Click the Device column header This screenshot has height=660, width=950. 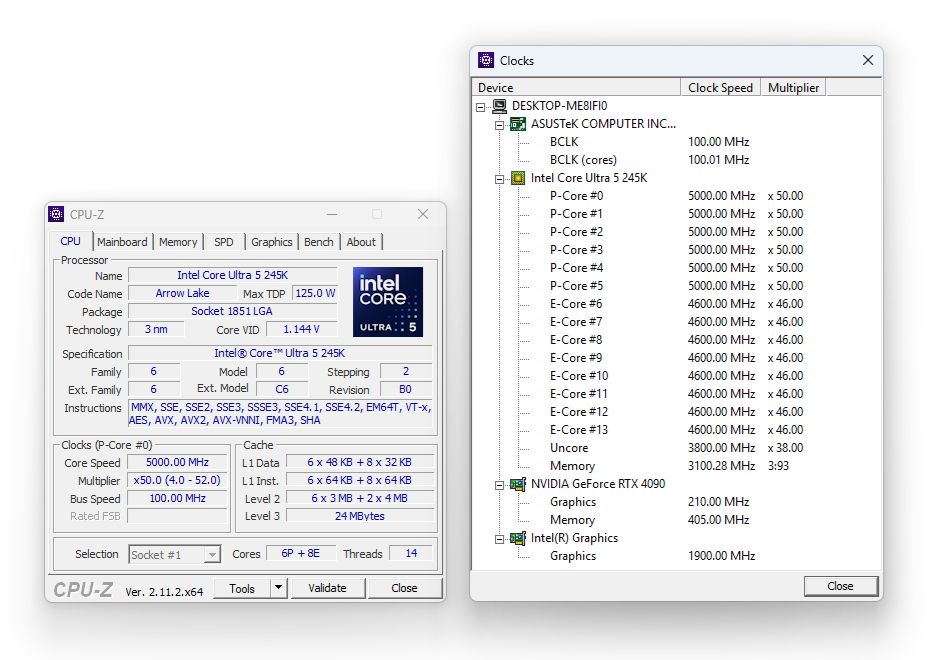click(x=576, y=87)
